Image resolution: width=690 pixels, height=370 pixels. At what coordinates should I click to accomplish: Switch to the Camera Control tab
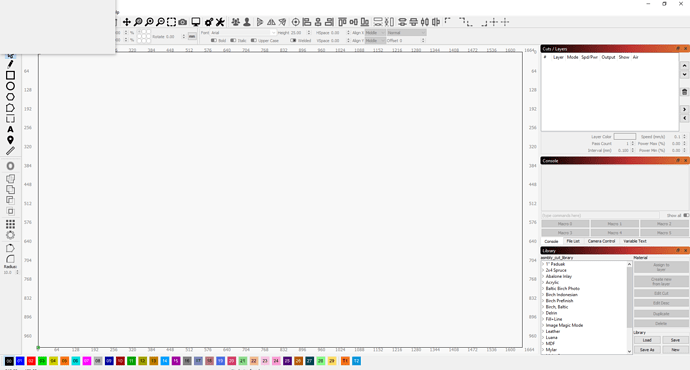pyautogui.click(x=601, y=242)
